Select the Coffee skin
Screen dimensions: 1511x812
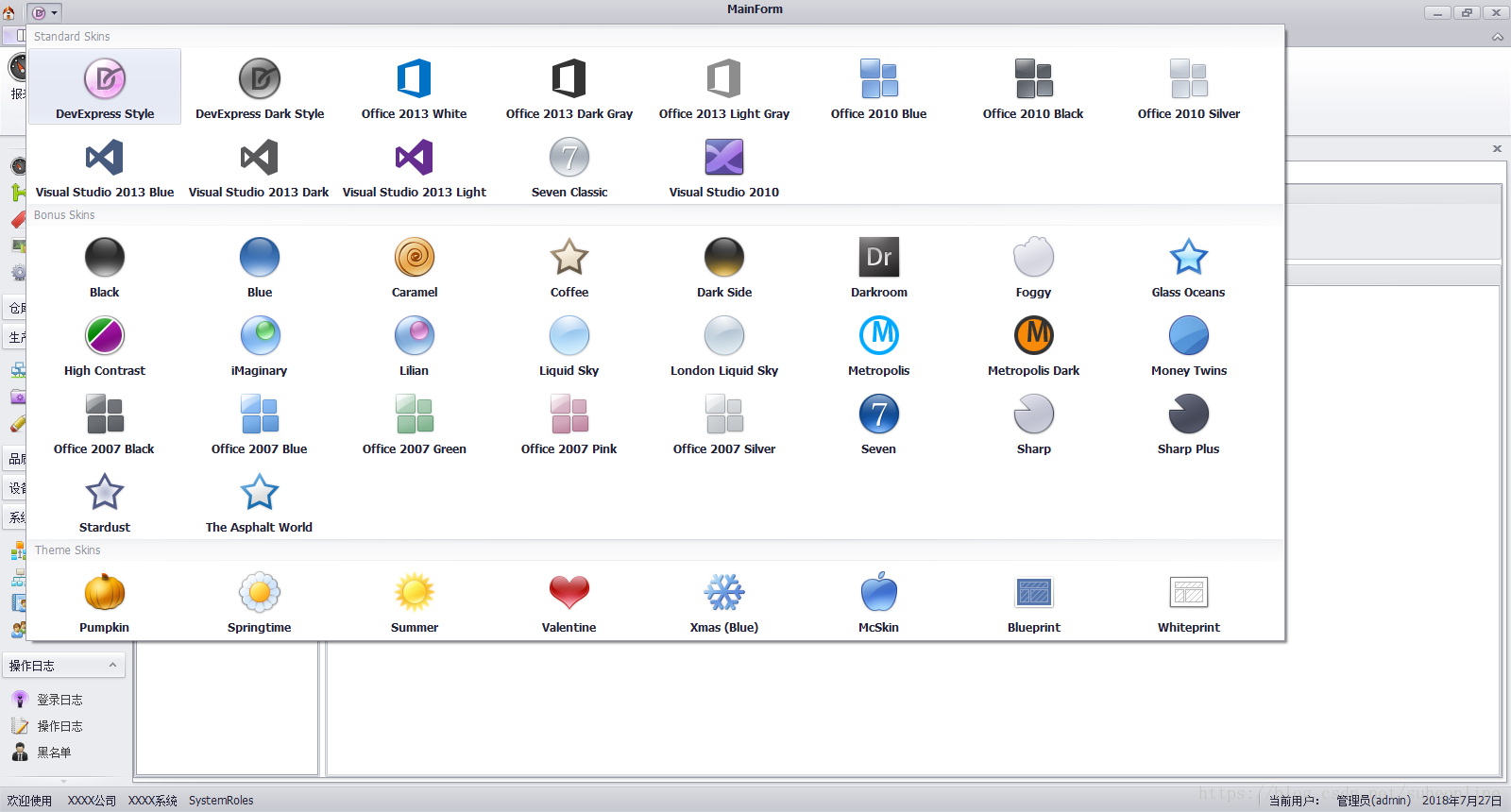(569, 265)
